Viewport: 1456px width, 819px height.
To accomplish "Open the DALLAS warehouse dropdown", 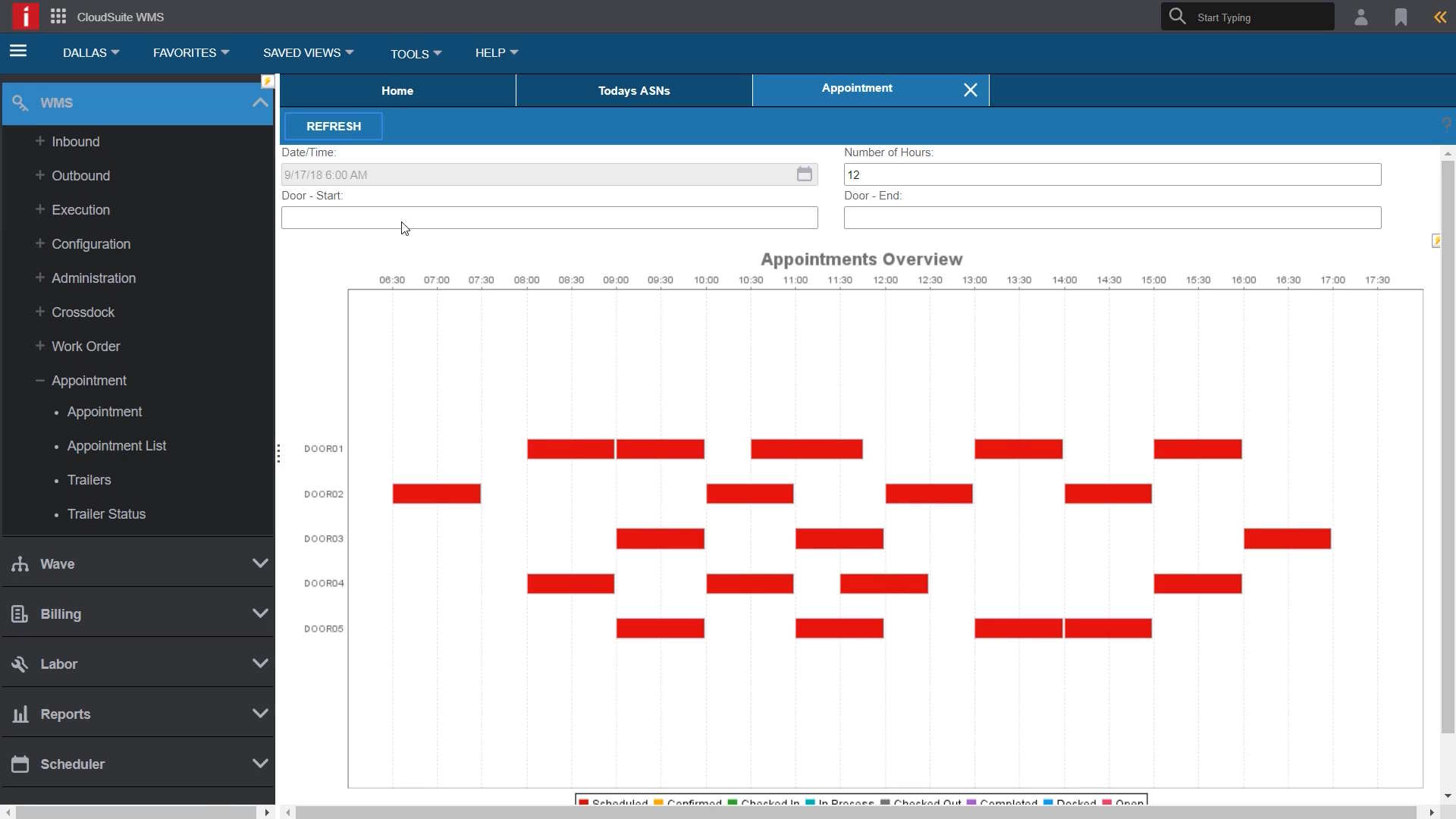I will (x=91, y=52).
